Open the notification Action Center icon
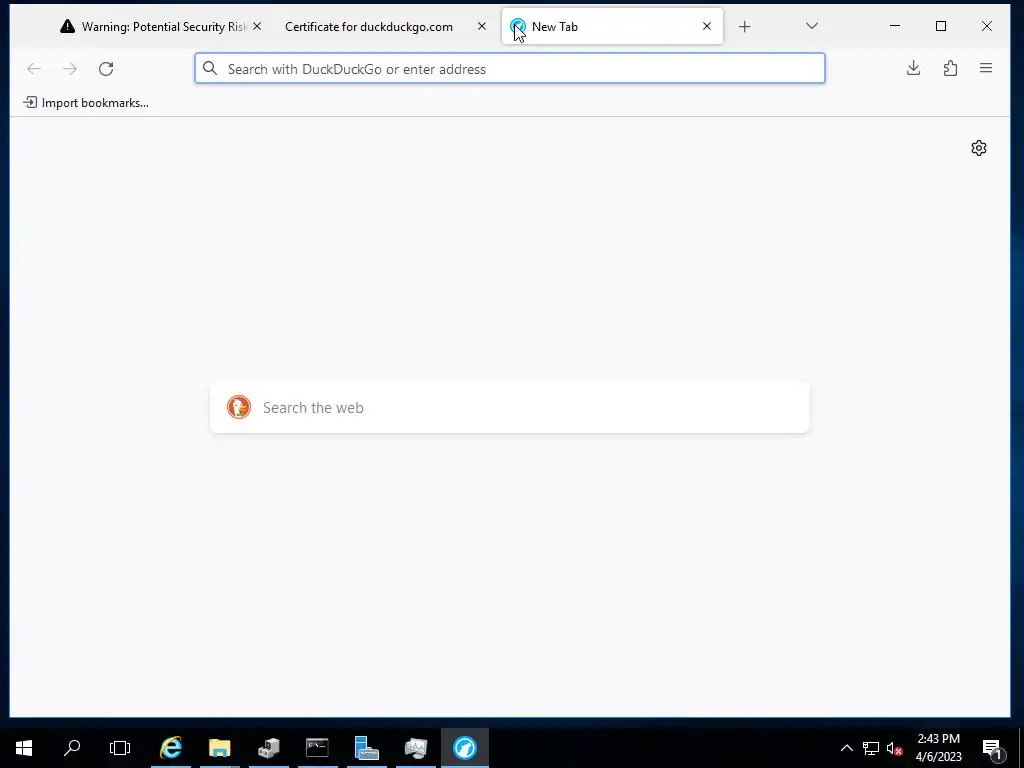 pyautogui.click(x=992, y=748)
